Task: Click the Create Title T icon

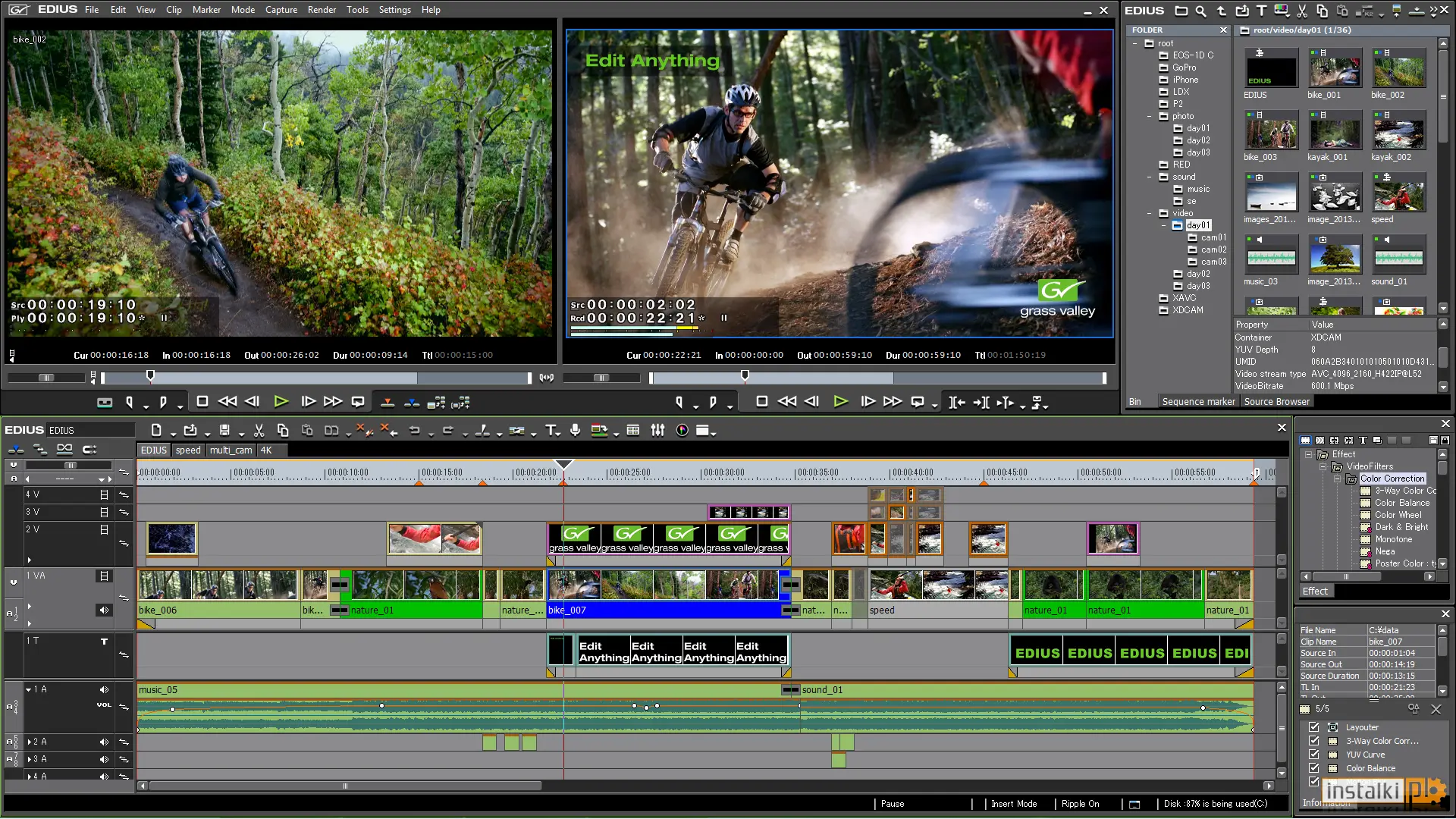Action: (551, 431)
